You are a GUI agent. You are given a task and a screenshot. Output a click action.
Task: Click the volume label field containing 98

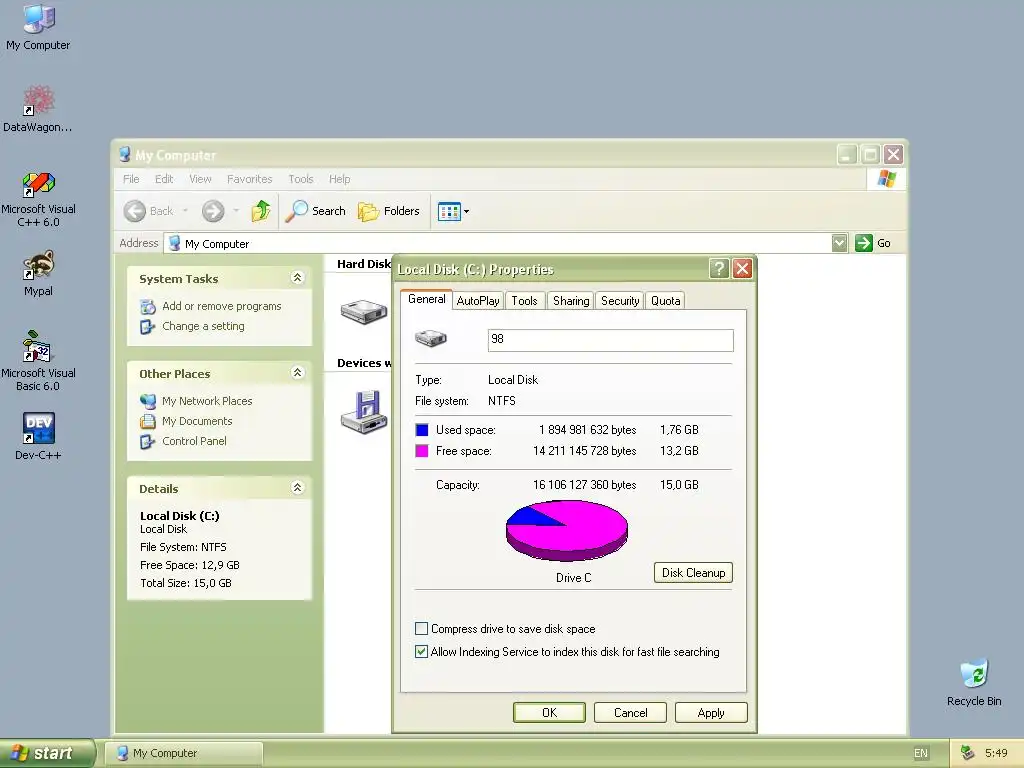point(611,340)
